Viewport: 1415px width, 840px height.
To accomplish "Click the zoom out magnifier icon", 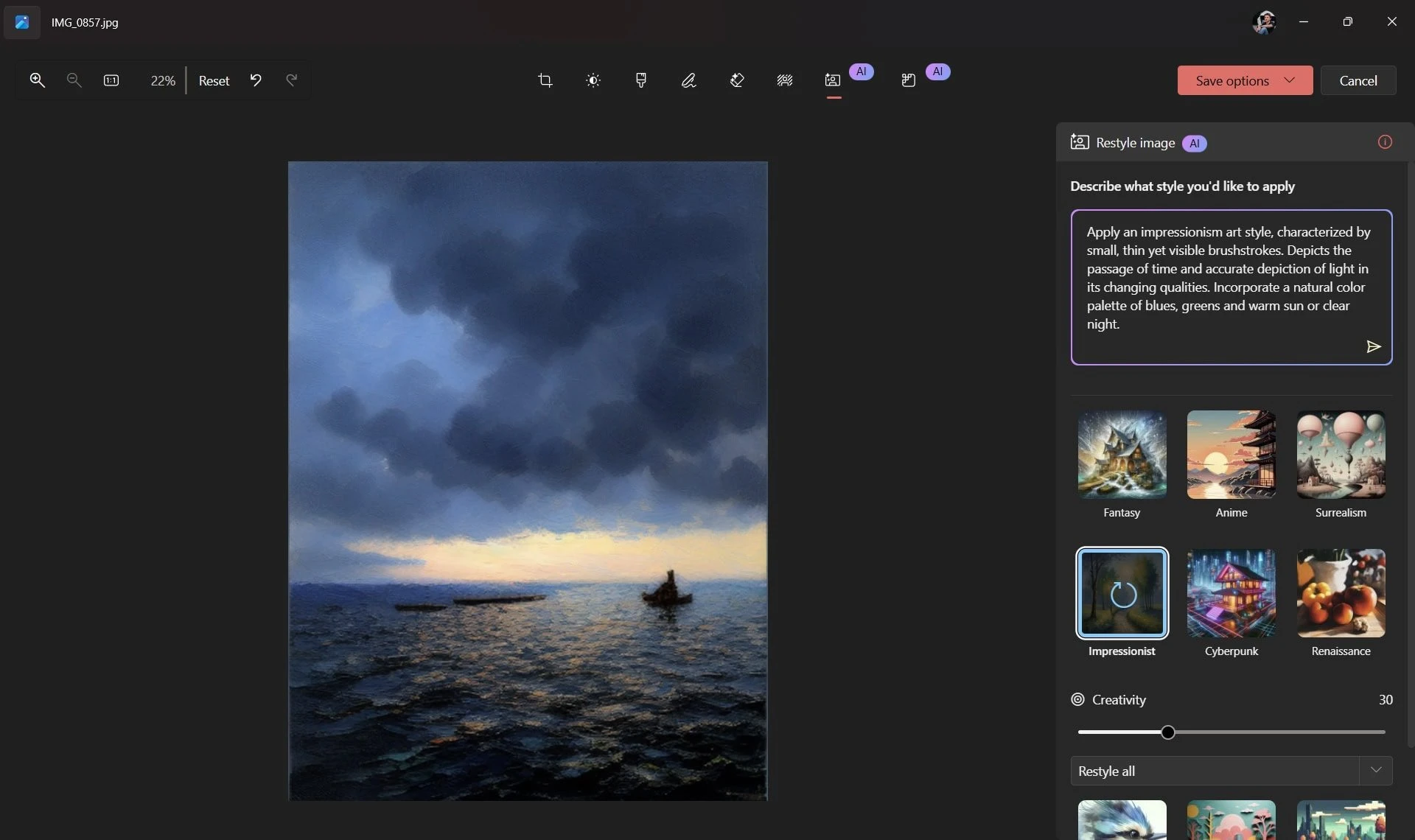I will coord(74,80).
